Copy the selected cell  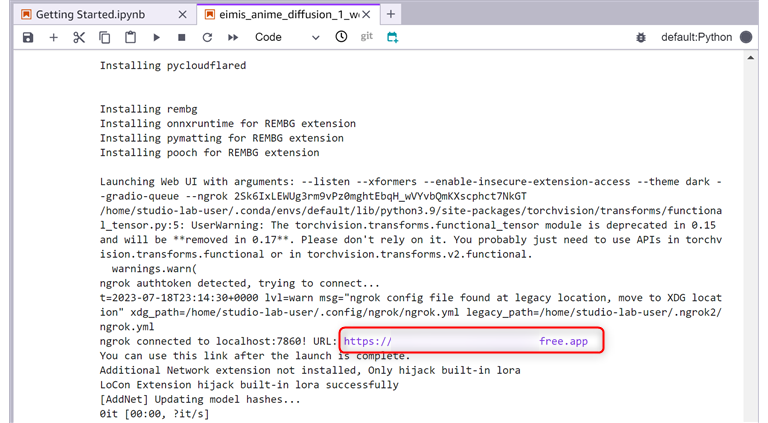pyautogui.click(x=105, y=37)
